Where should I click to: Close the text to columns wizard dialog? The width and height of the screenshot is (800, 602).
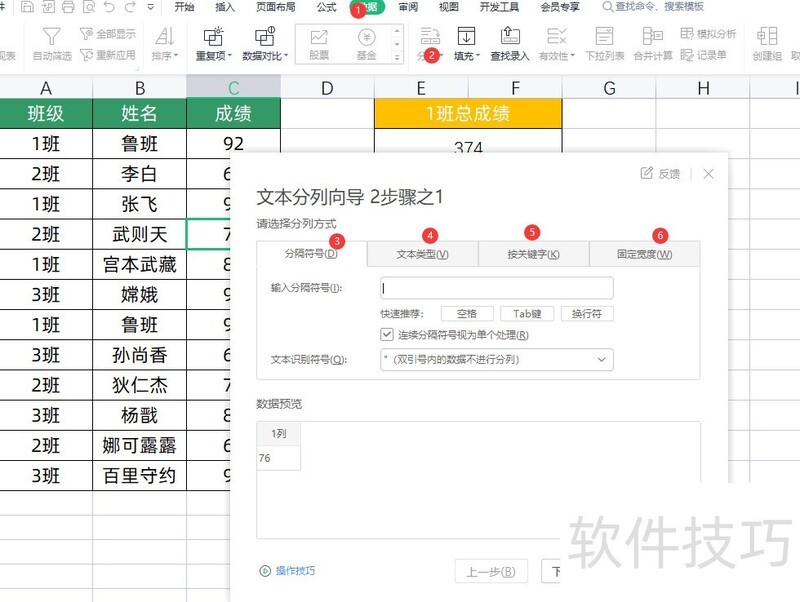click(x=708, y=174)
